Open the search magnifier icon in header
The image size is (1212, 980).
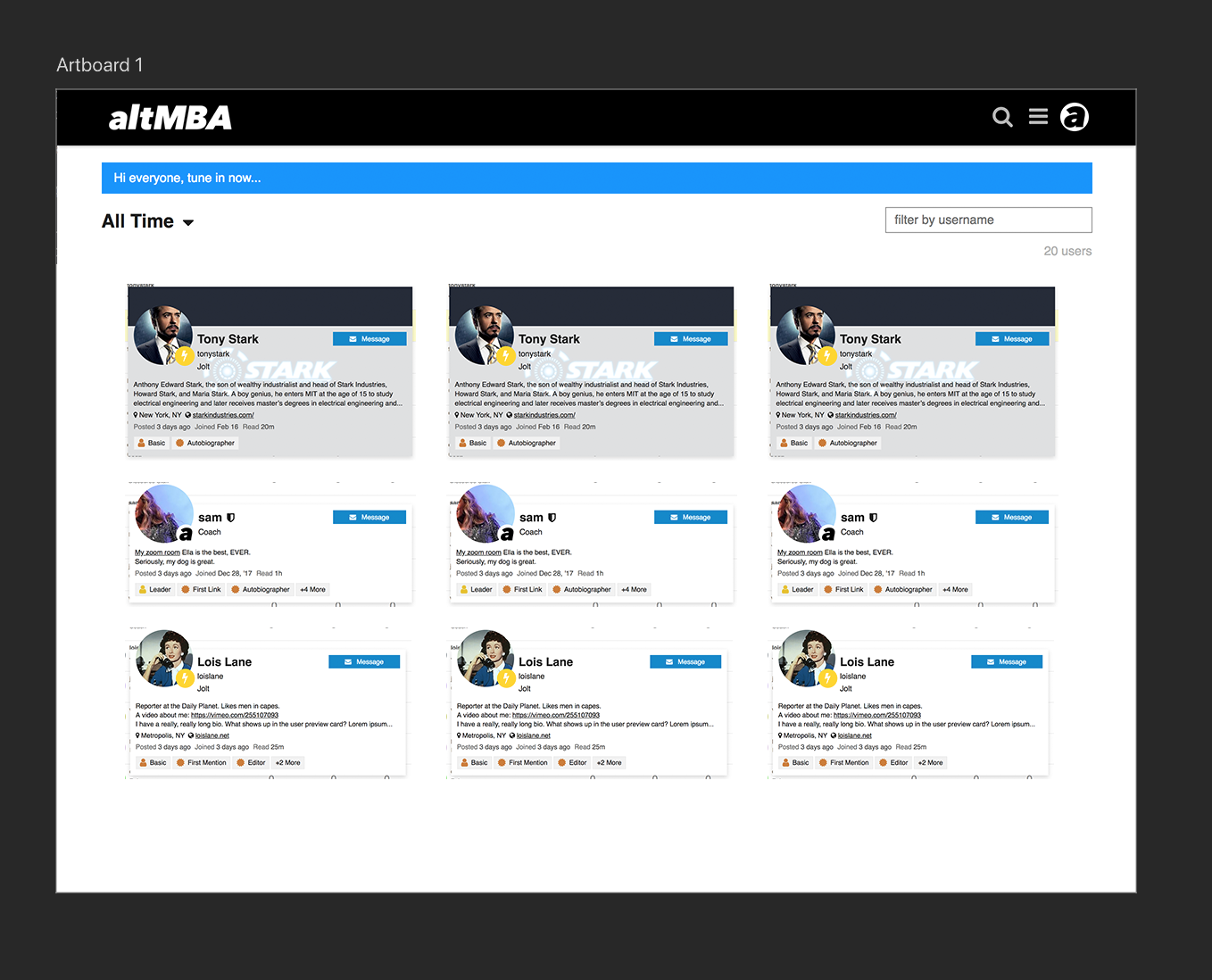click(1002, 117)
